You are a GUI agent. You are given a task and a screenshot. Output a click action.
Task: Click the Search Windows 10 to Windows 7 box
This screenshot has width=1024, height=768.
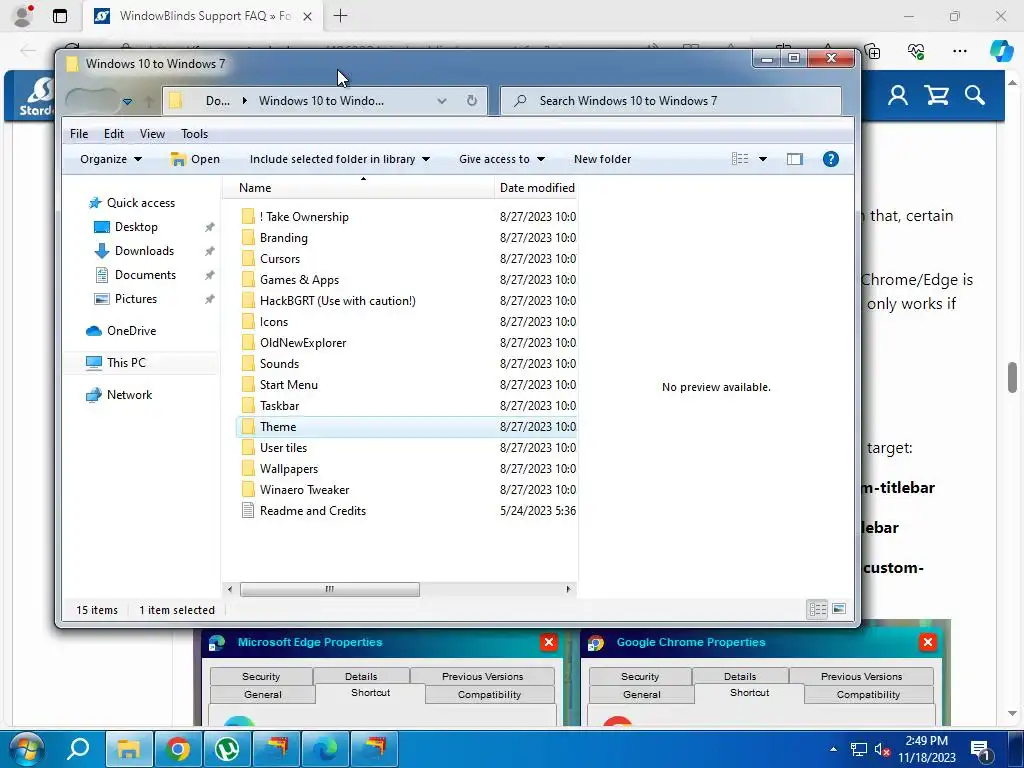click(x=671, y=101)
